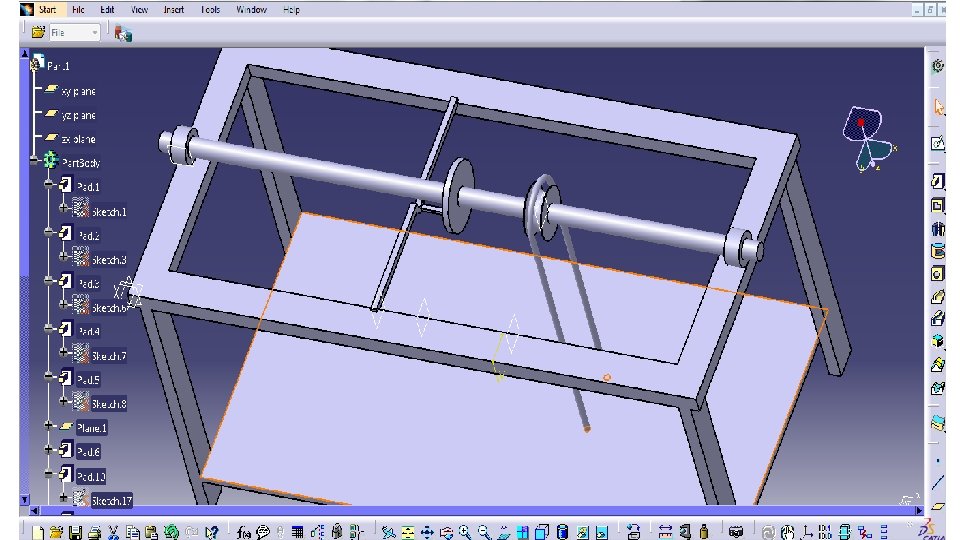960x540 pixels.
Task: Open the Start menu
Action: tap(47, 10)
